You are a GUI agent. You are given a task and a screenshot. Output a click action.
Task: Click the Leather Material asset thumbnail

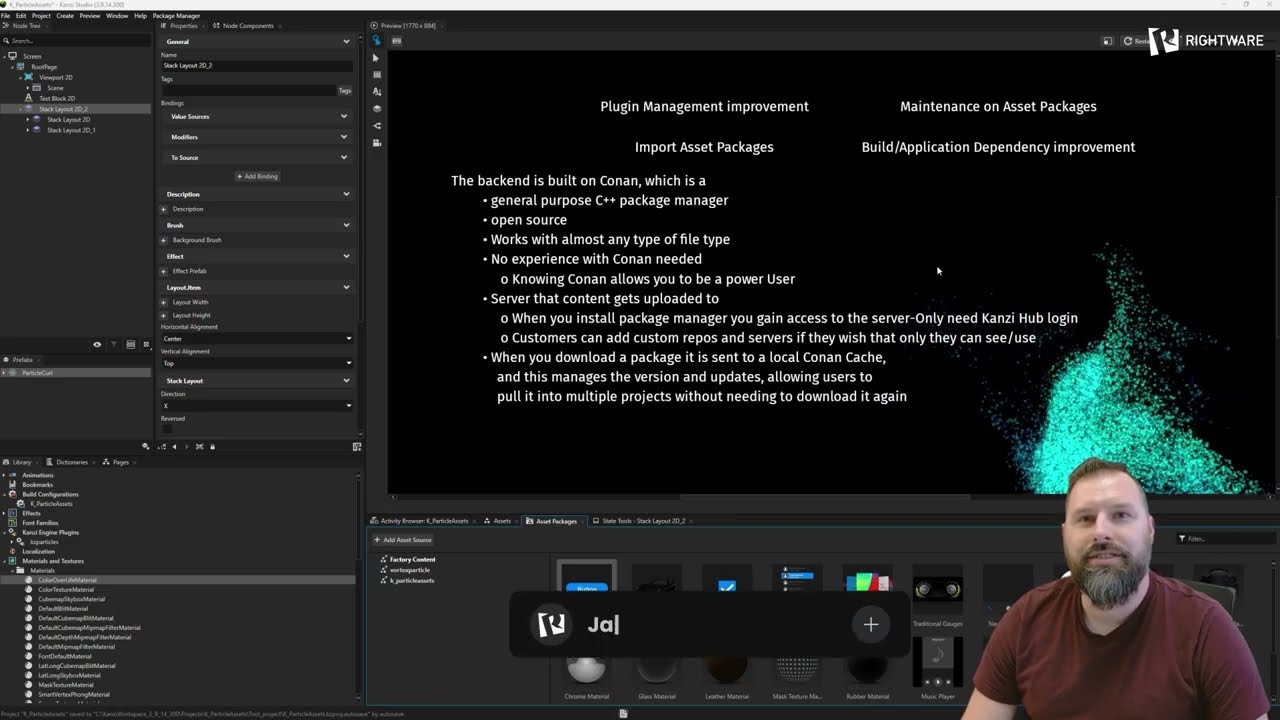pyautogui.click(x=727, y=672)
